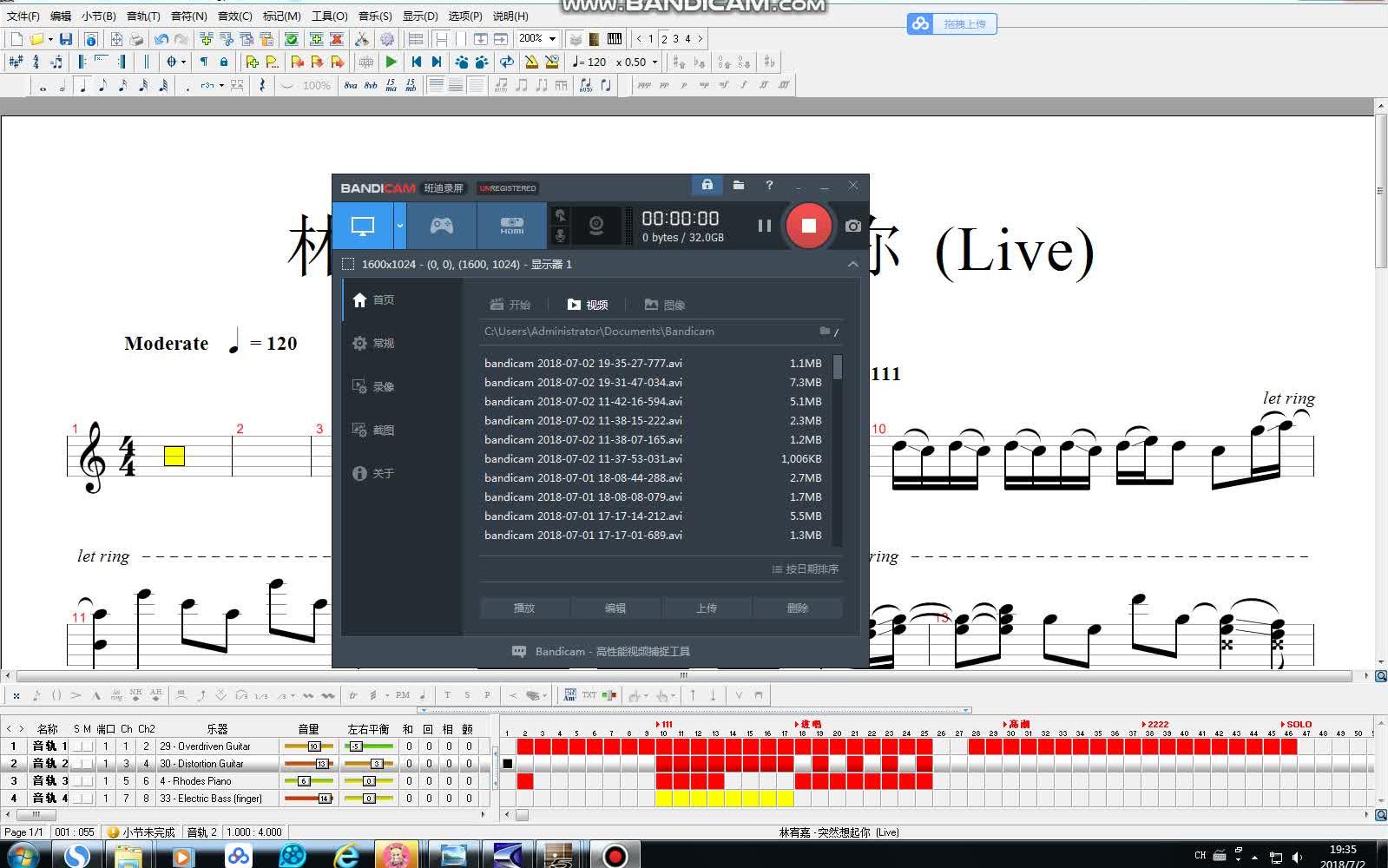This screenshot has height=868, width=1388.
Task: Show the fretboard panel
Action: pyautogui.click(x=595, y=39)
